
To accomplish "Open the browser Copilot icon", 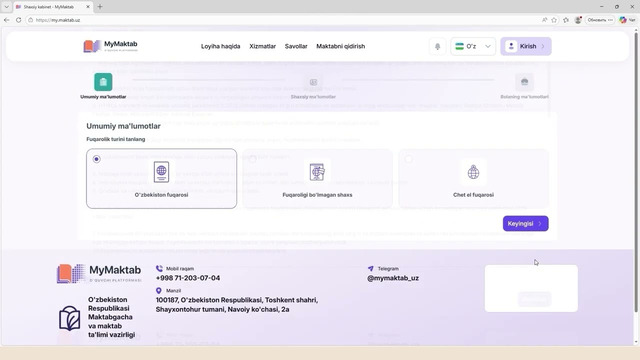I will (623, 20).
